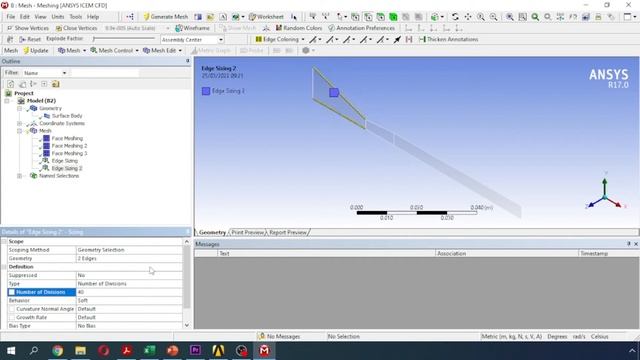
Task: Select the Rotate view tool
Action: [455, 17]
